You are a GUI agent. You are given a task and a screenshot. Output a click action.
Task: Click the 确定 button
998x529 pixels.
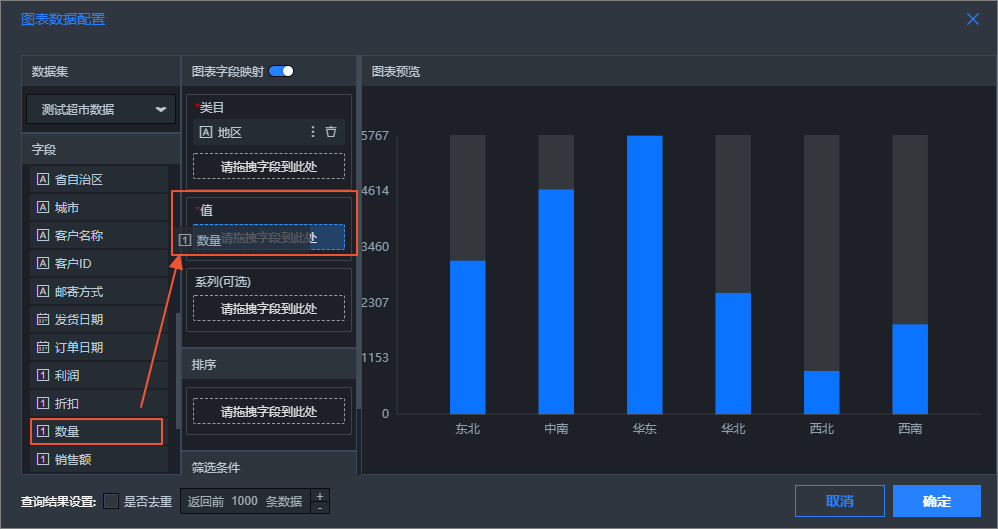click(936, 501)
